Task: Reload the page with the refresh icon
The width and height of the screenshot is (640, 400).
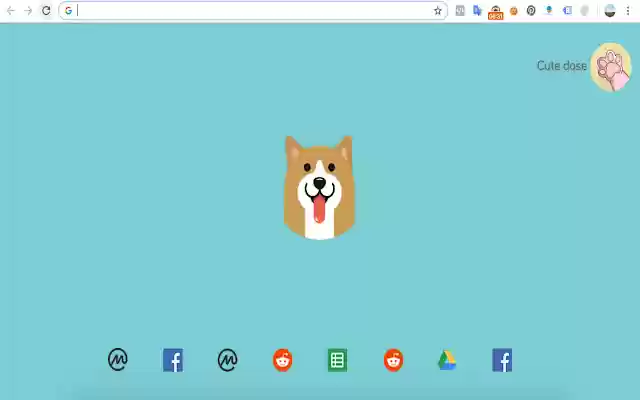Action: pos(46,11)
